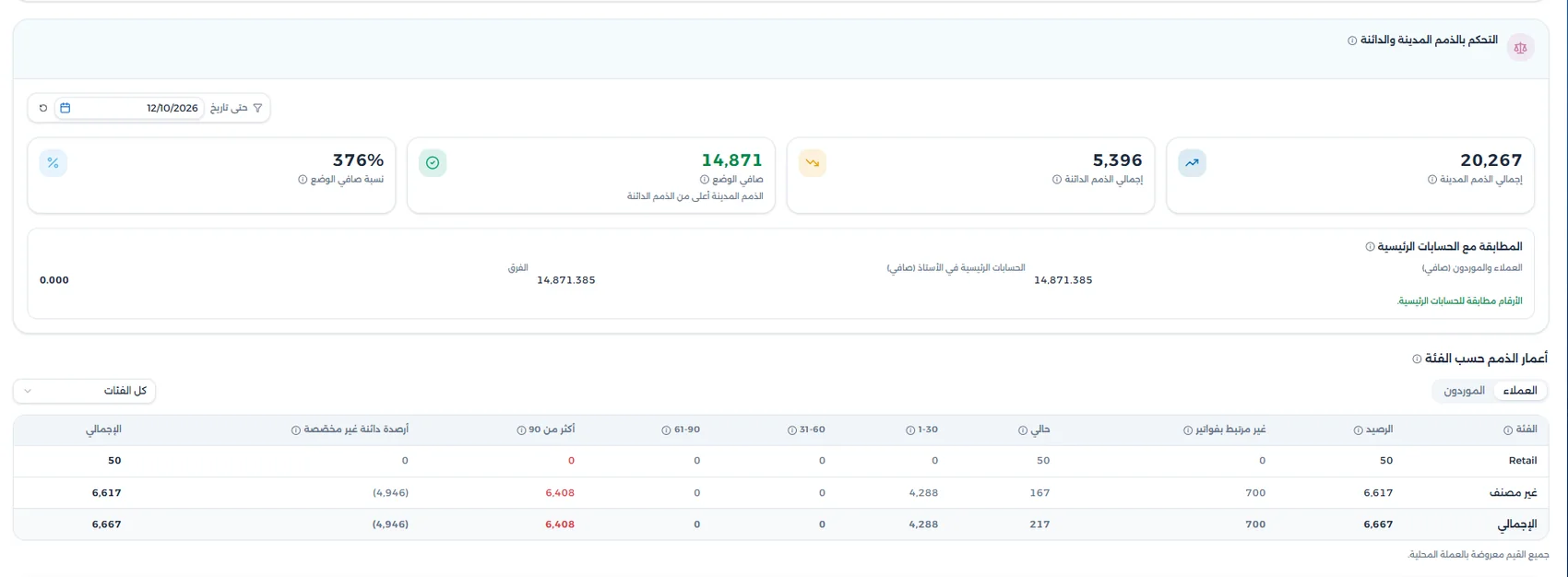
Task: Select the Retail category row name
Action: (x=1523, y=461)
